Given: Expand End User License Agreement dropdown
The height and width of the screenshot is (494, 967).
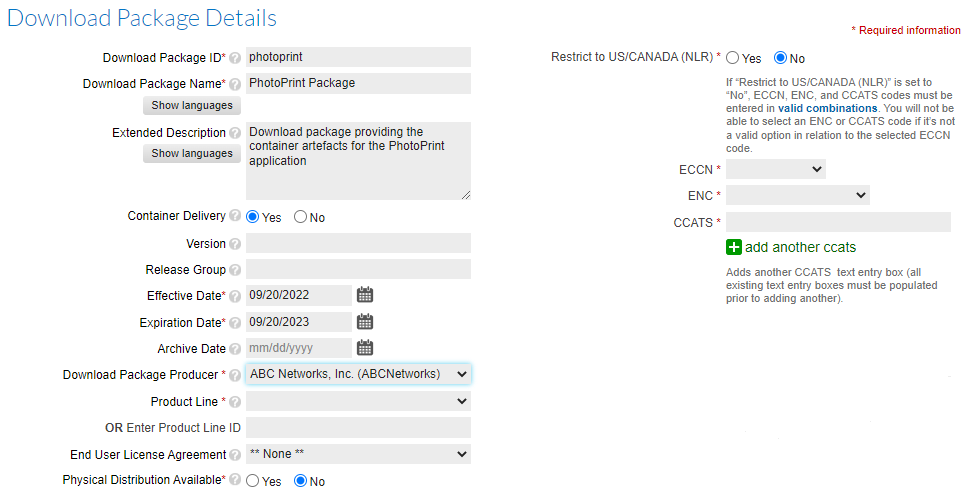Looking at the screenshot, I should click(358, 454).
